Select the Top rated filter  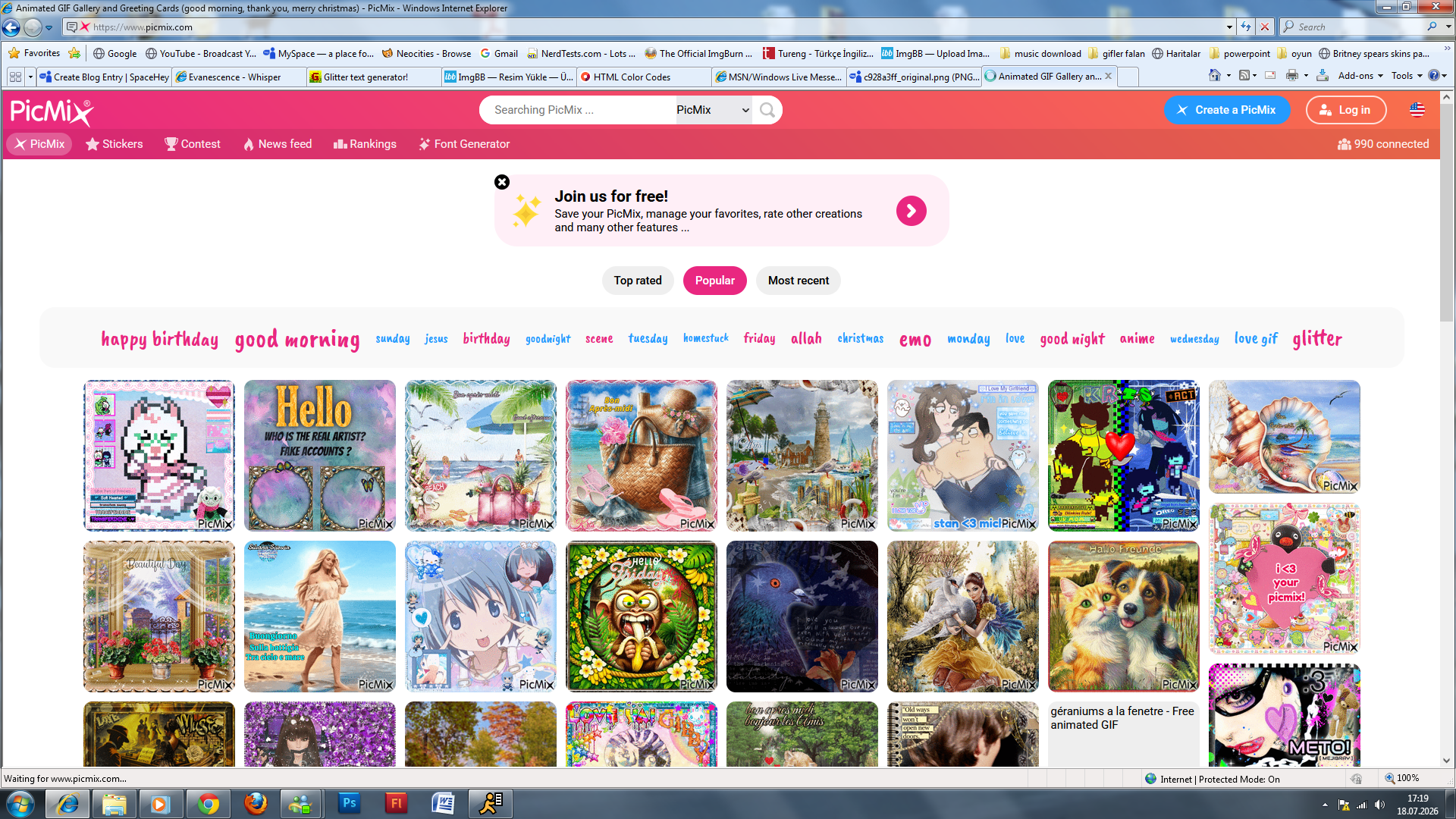tap(638, 281)
